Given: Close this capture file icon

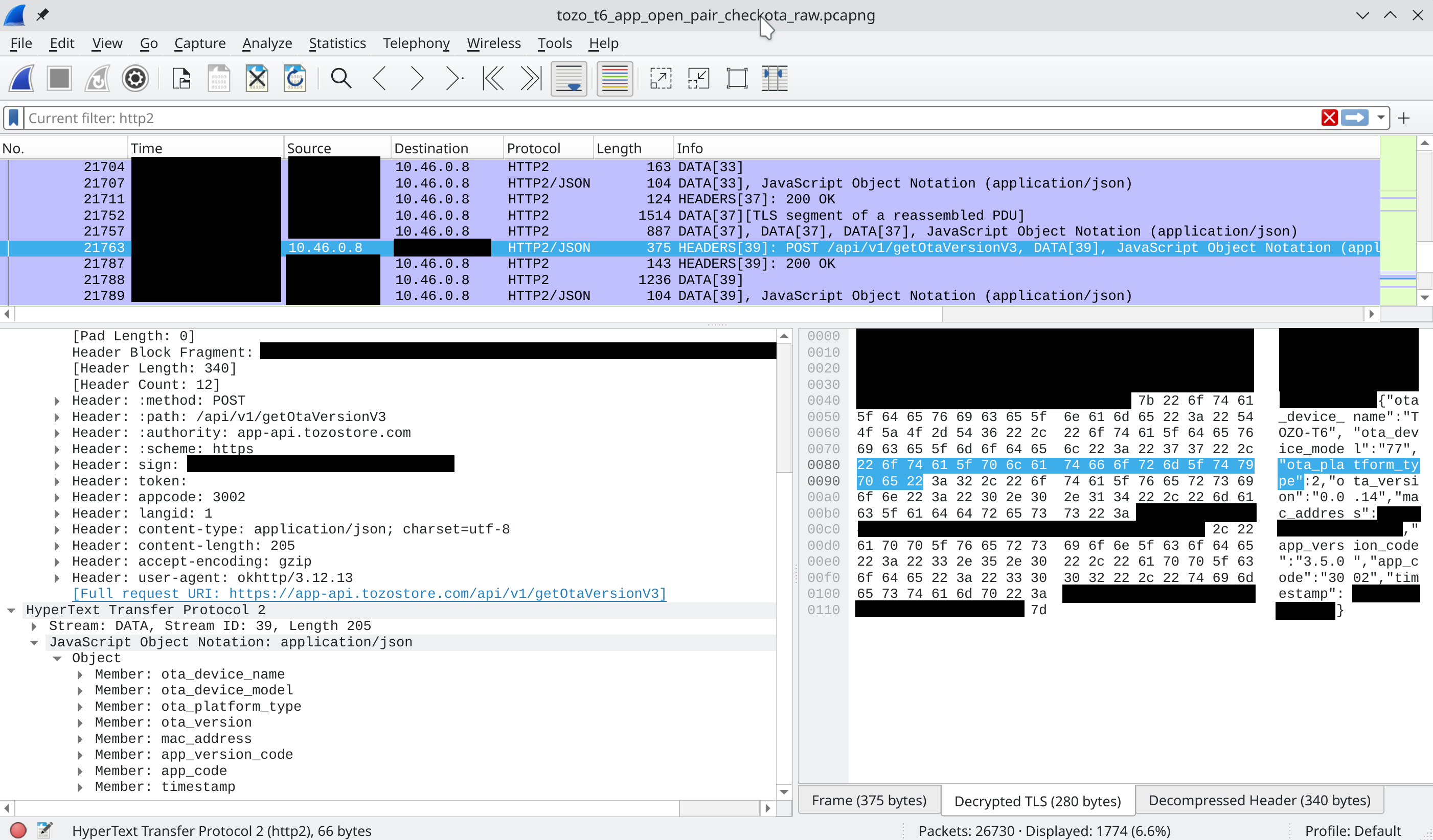Looking at the screenshot, I should pyautogui.click(x=257, y=78).
